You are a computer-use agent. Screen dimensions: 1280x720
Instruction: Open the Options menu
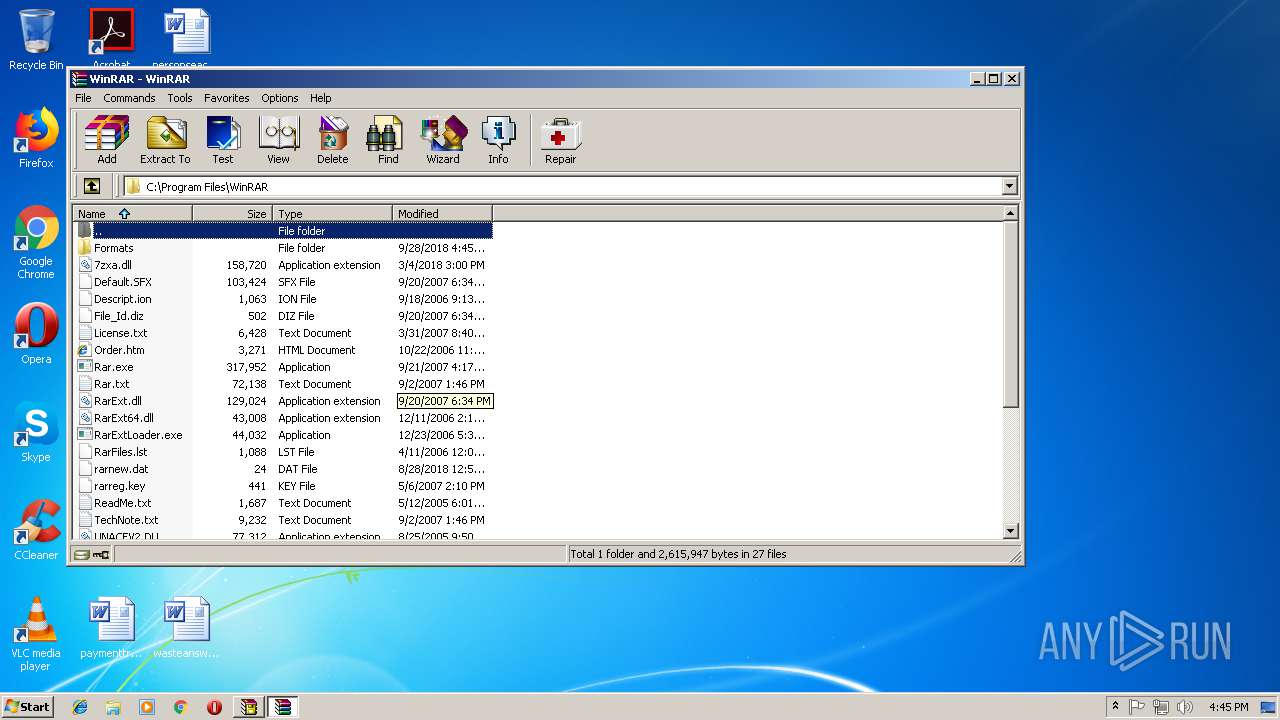coord(280,98)
